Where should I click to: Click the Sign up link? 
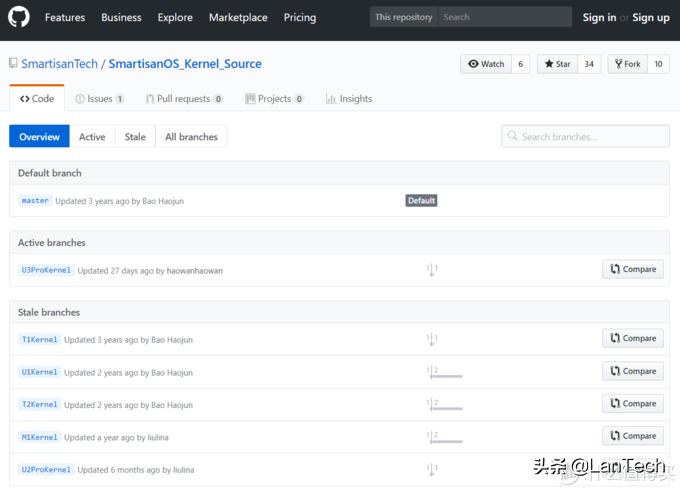pyautogui.click(x=651, y=17)
